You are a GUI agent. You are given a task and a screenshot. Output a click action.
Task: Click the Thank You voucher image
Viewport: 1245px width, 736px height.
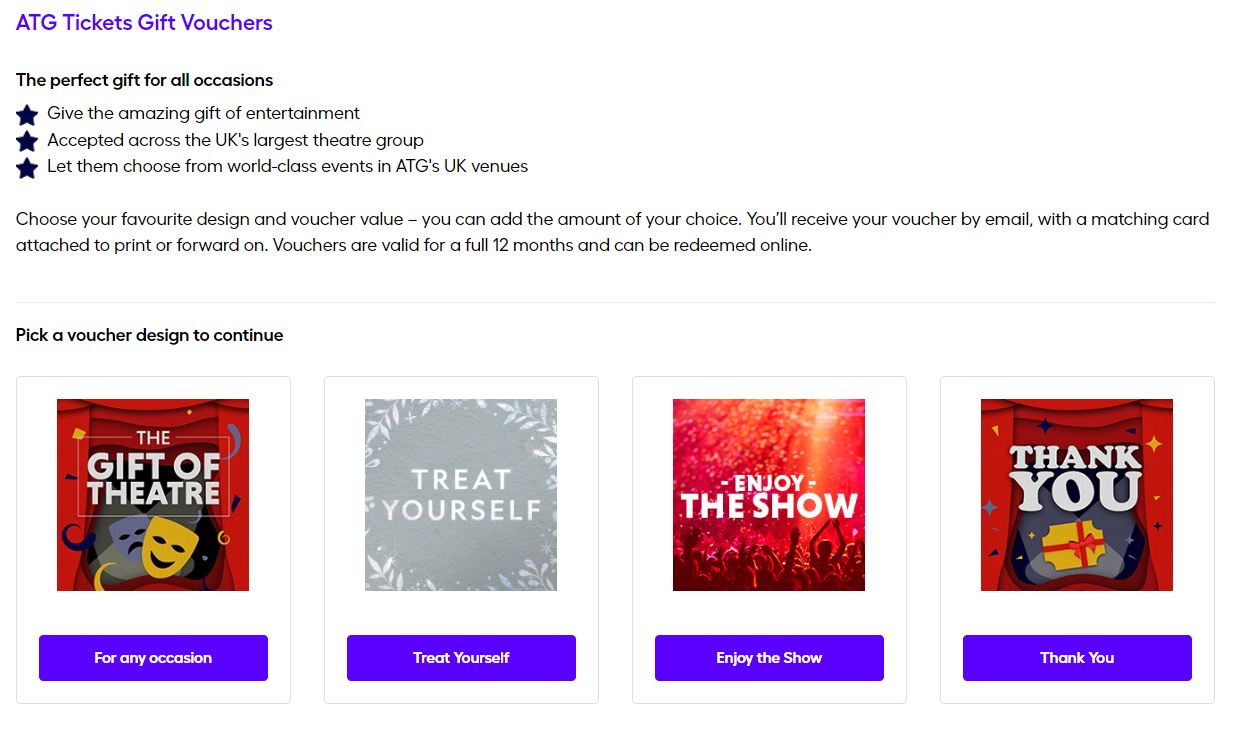pos(1076,494)
